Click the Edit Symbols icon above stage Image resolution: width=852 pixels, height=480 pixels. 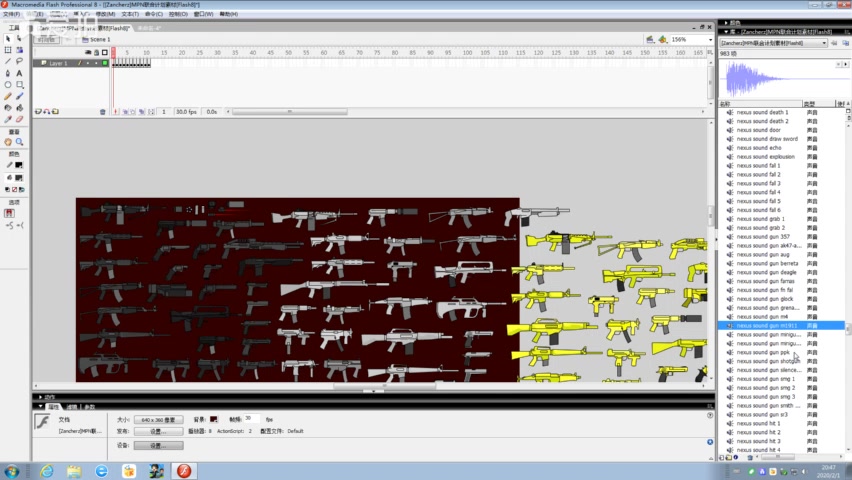[x=663, y=39]
